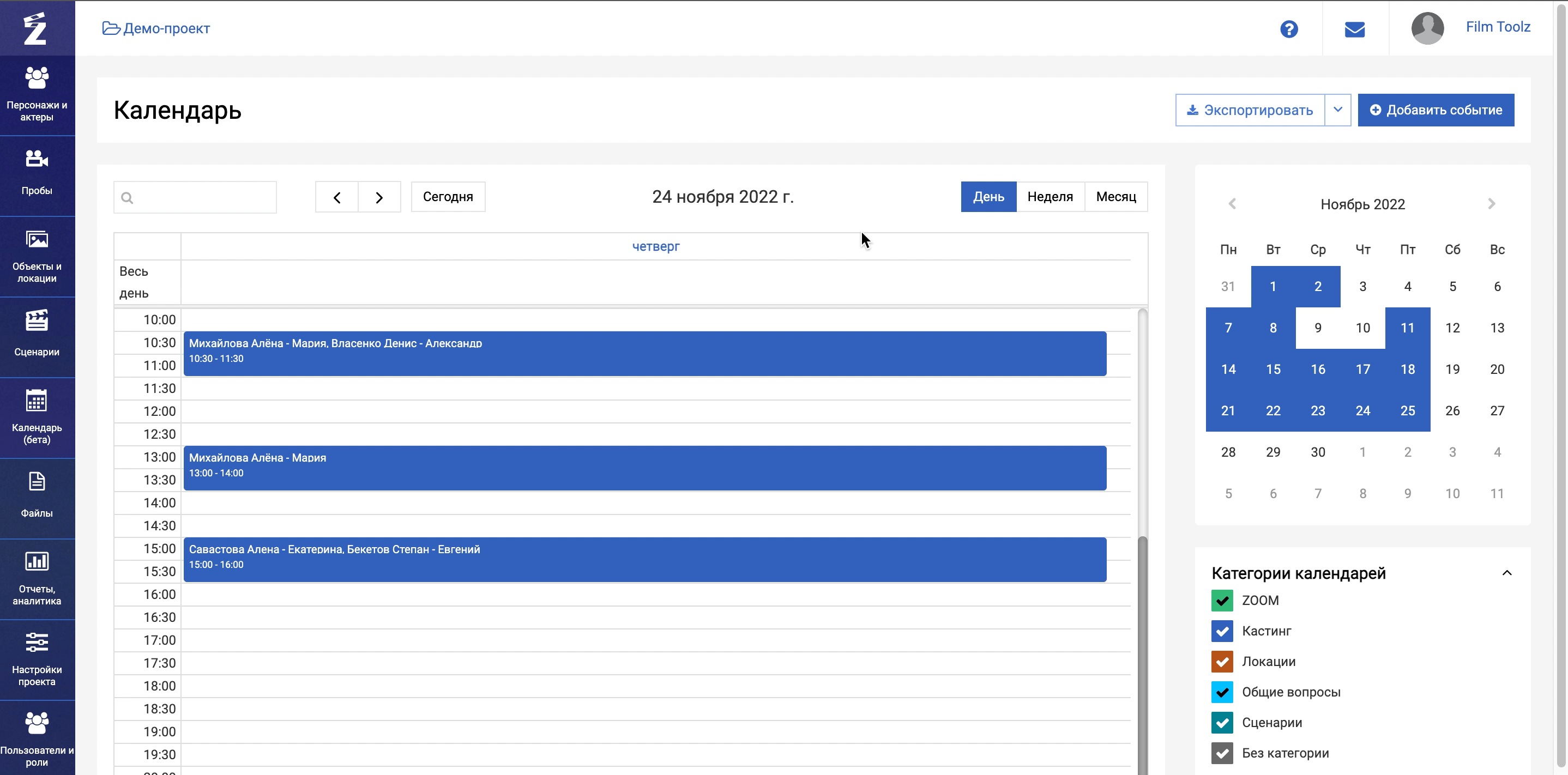The image size is (1568, 775).
Task: Click the calendar search field
Action: pyautogui.click(x=195, y=197)
